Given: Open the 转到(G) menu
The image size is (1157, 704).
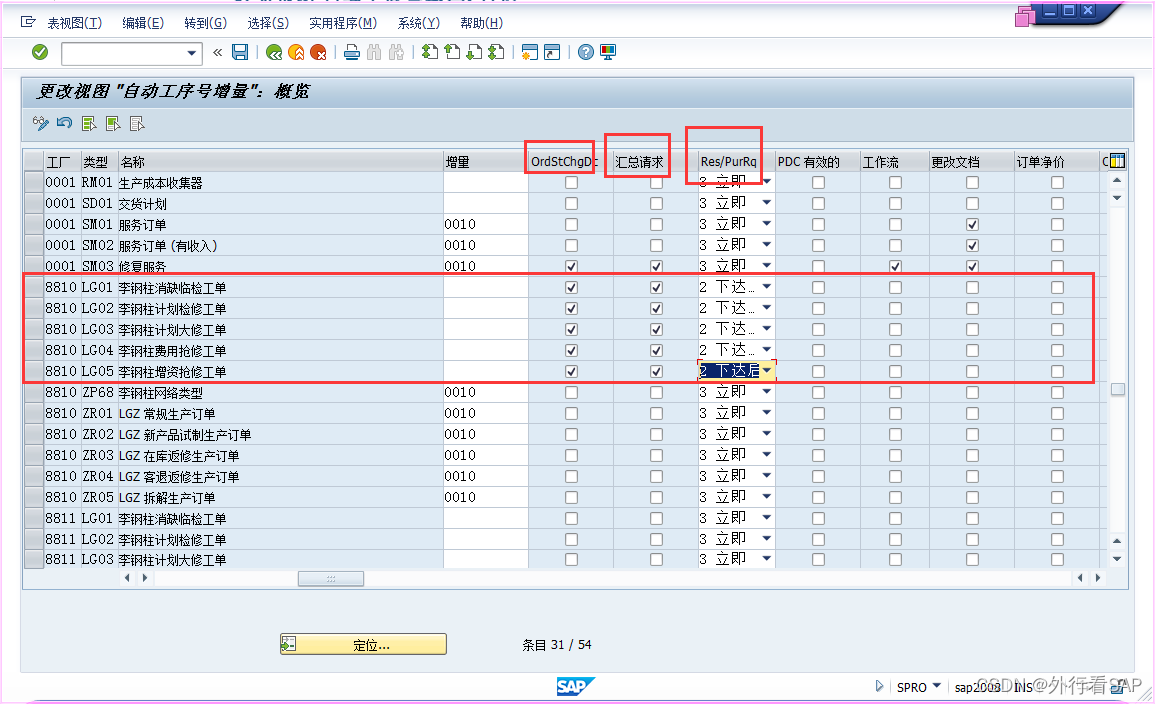Looking at the screenshot, I should [x=206, y=23].
